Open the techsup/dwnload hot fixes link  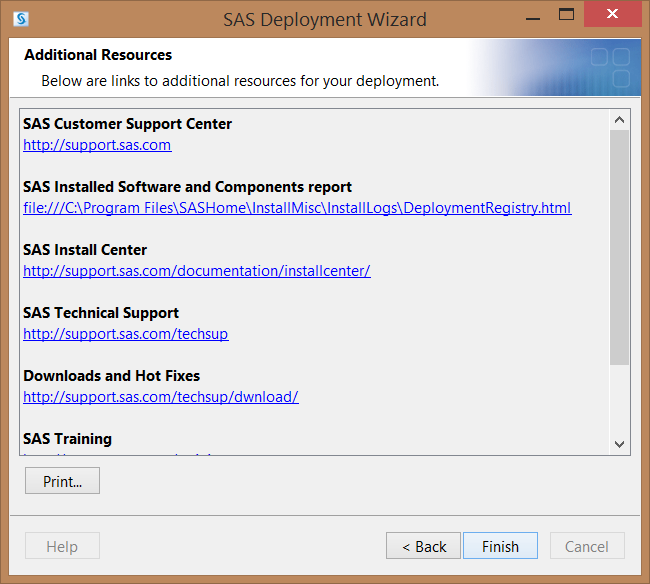161,397
